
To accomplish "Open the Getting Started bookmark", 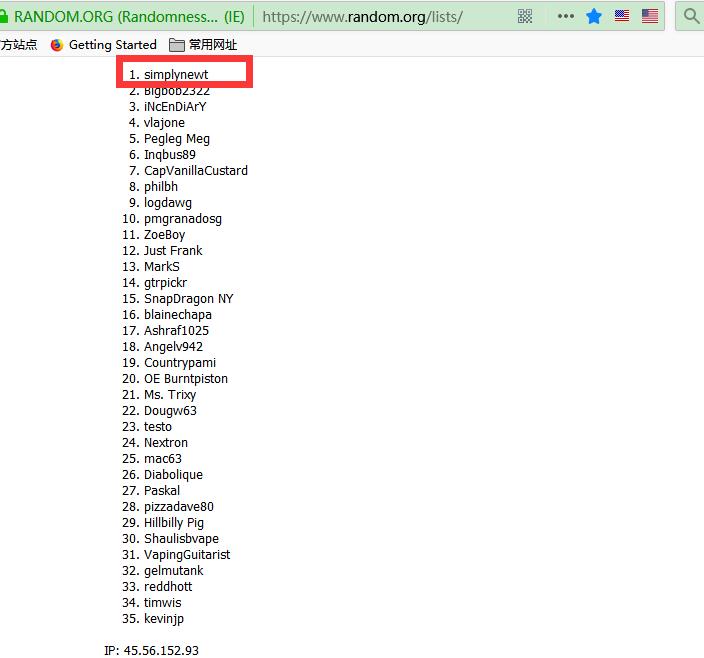I will (x=112, y=45).
